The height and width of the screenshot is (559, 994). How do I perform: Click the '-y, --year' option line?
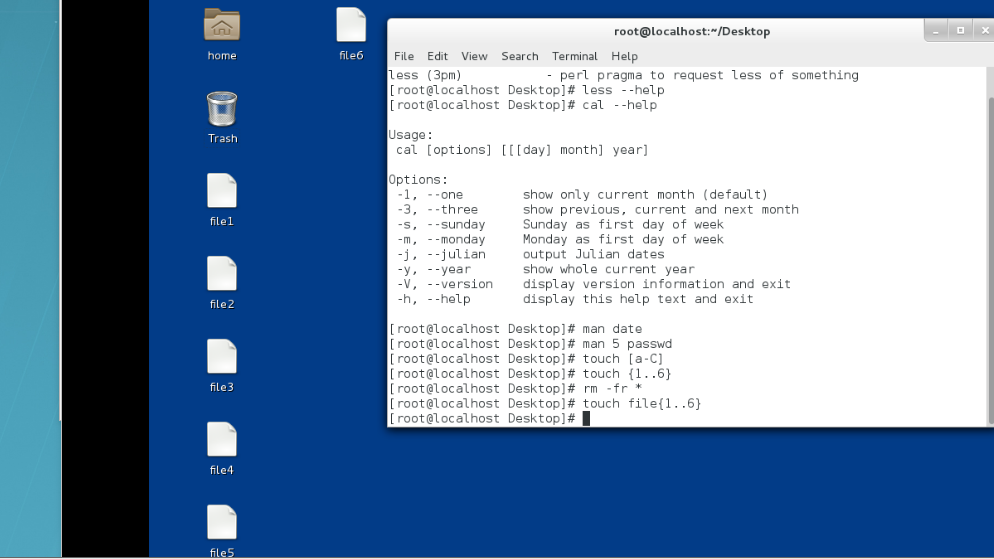tap(545, 269)
